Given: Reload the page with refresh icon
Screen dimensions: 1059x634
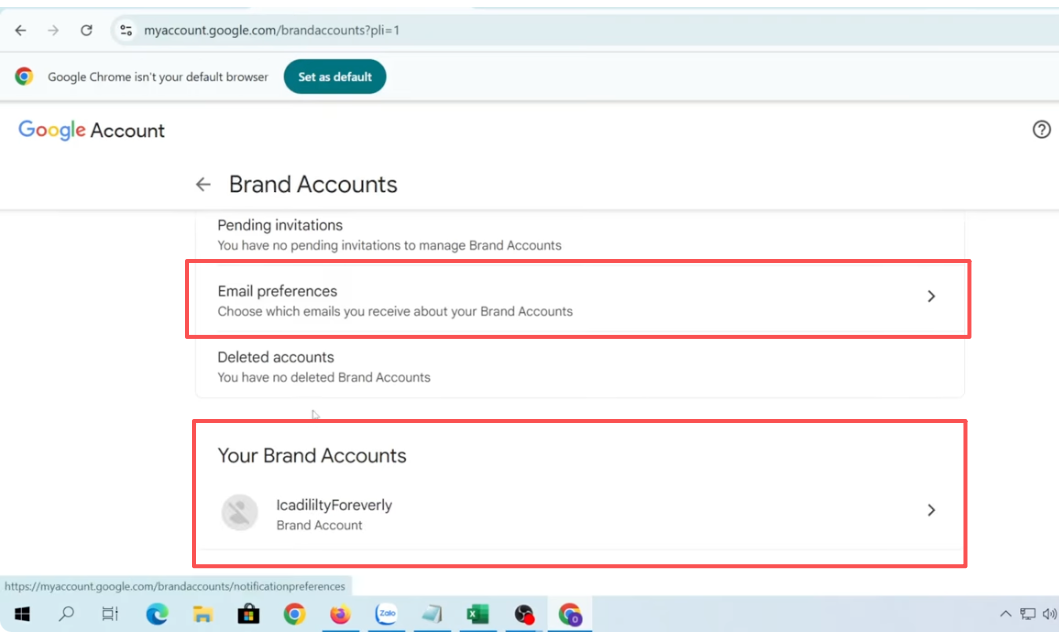Looking at the screenshot, I should [86, 30].
